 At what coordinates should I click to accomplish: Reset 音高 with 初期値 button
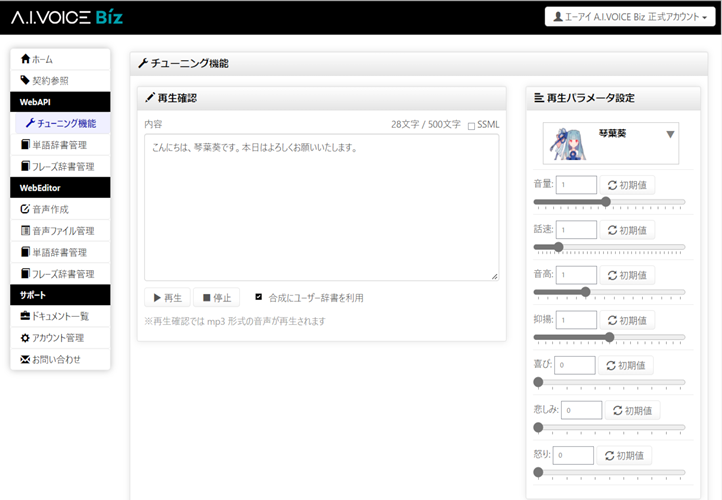pyautogui.click(x=627, y=275)
